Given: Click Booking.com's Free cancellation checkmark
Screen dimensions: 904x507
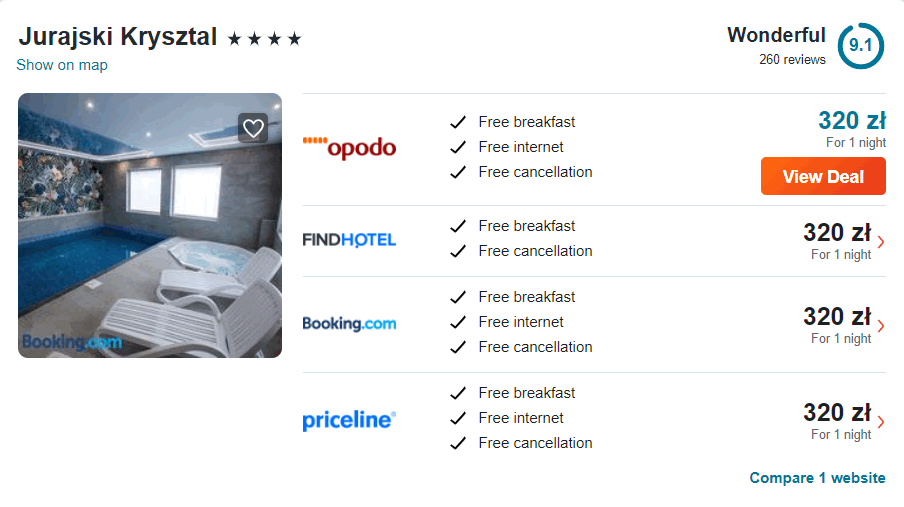Looking at the screenshot, I should [458, 347].
